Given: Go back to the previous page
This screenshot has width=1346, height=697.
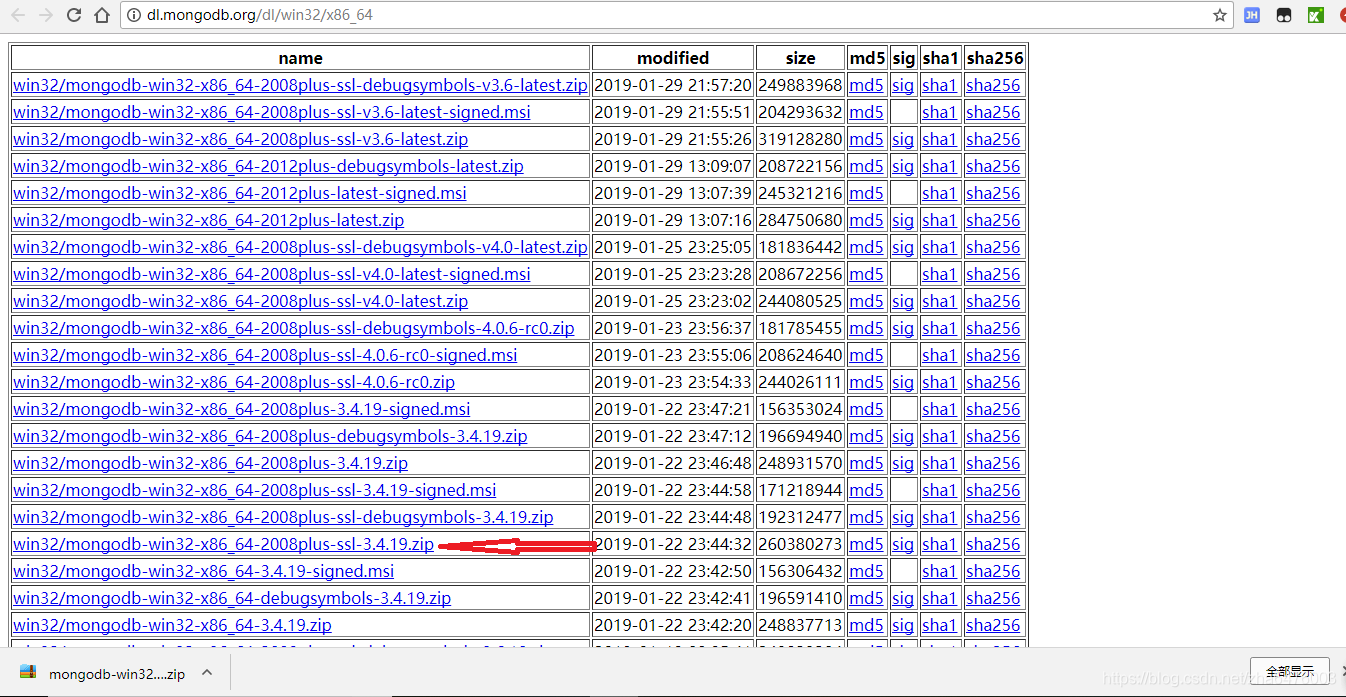Looking at the screenshot, I should pos(18,15).
